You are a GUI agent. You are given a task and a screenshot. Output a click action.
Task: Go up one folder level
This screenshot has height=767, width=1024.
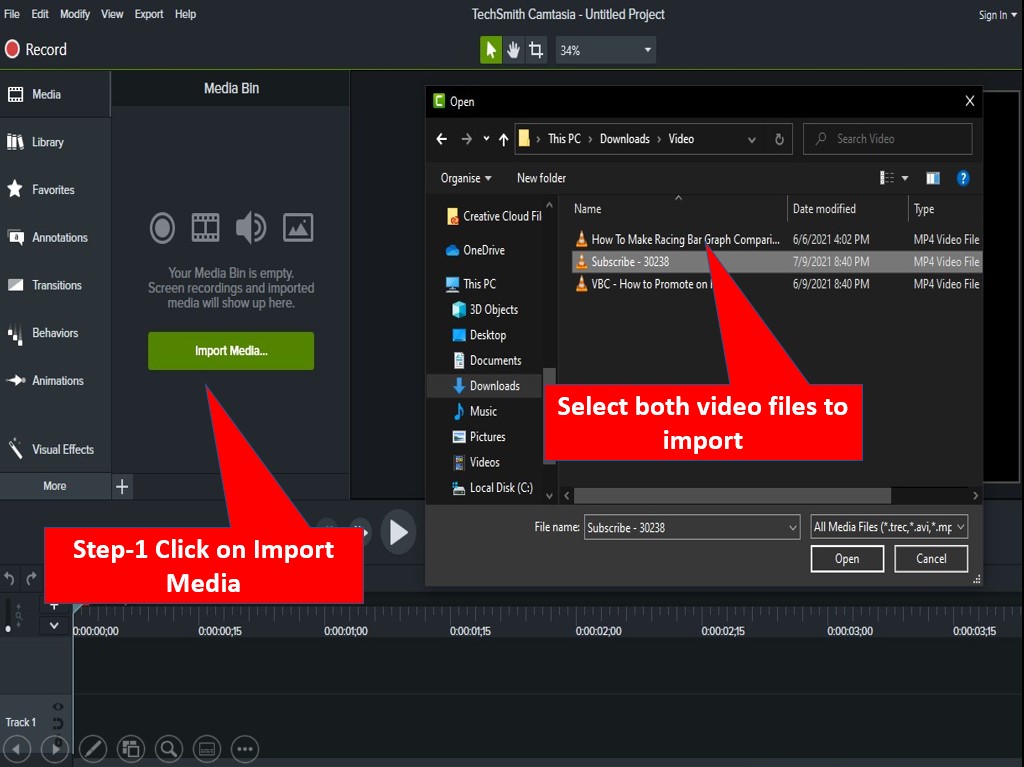click(504, 139)
